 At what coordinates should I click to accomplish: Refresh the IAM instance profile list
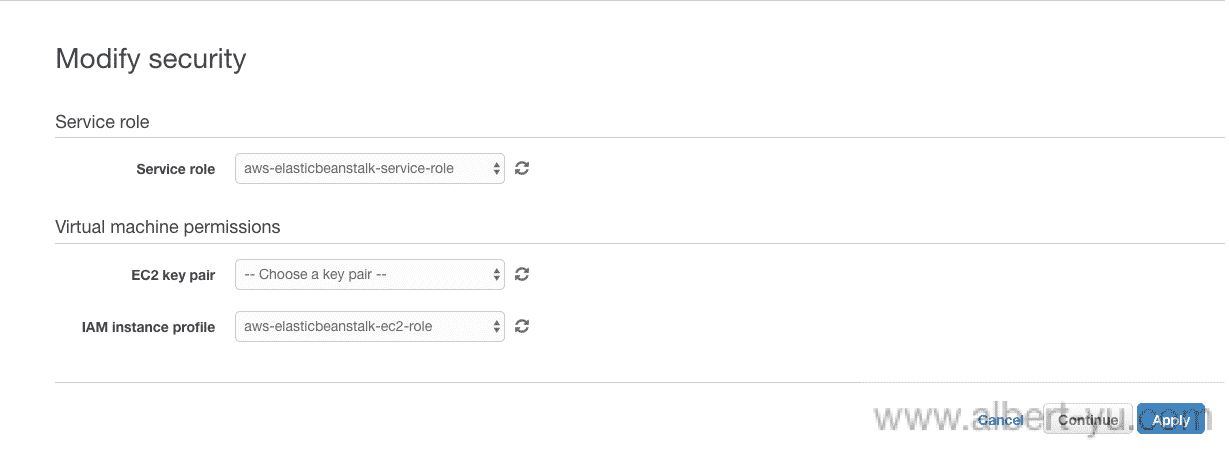pyautogui.click(x=522, y=326)
